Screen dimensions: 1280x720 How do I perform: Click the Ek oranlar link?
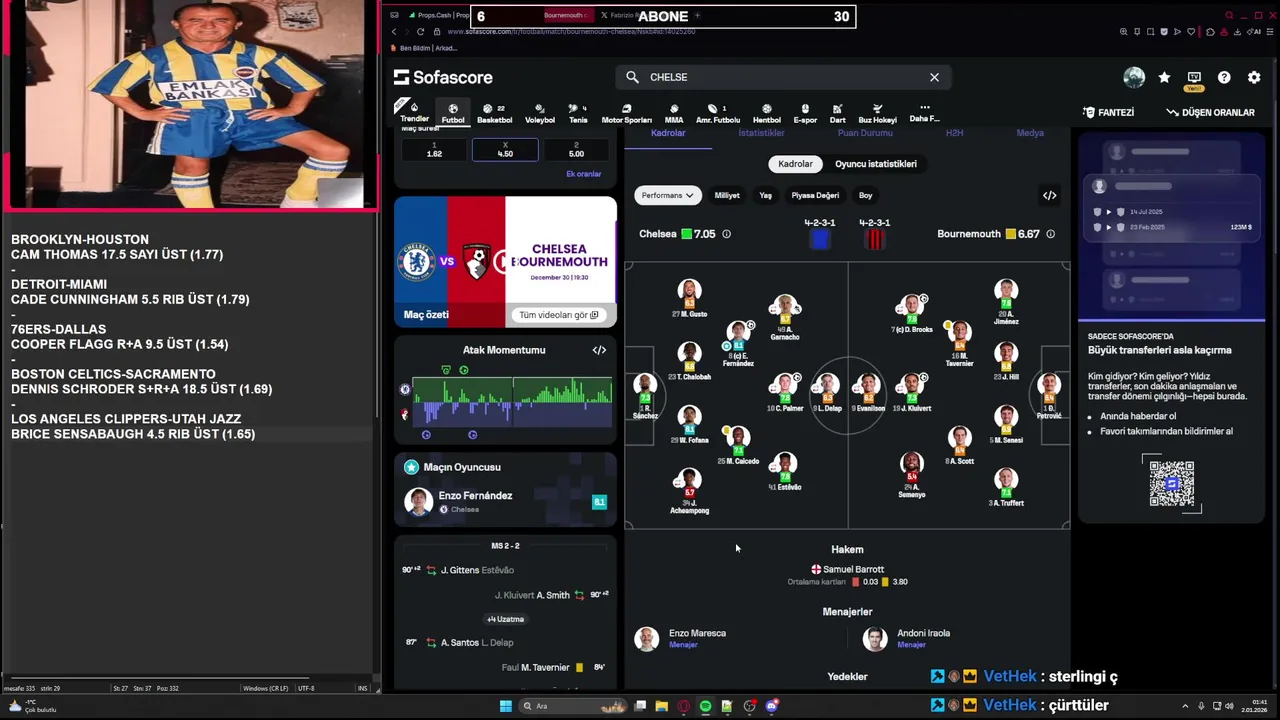click(x=584, y=174)
